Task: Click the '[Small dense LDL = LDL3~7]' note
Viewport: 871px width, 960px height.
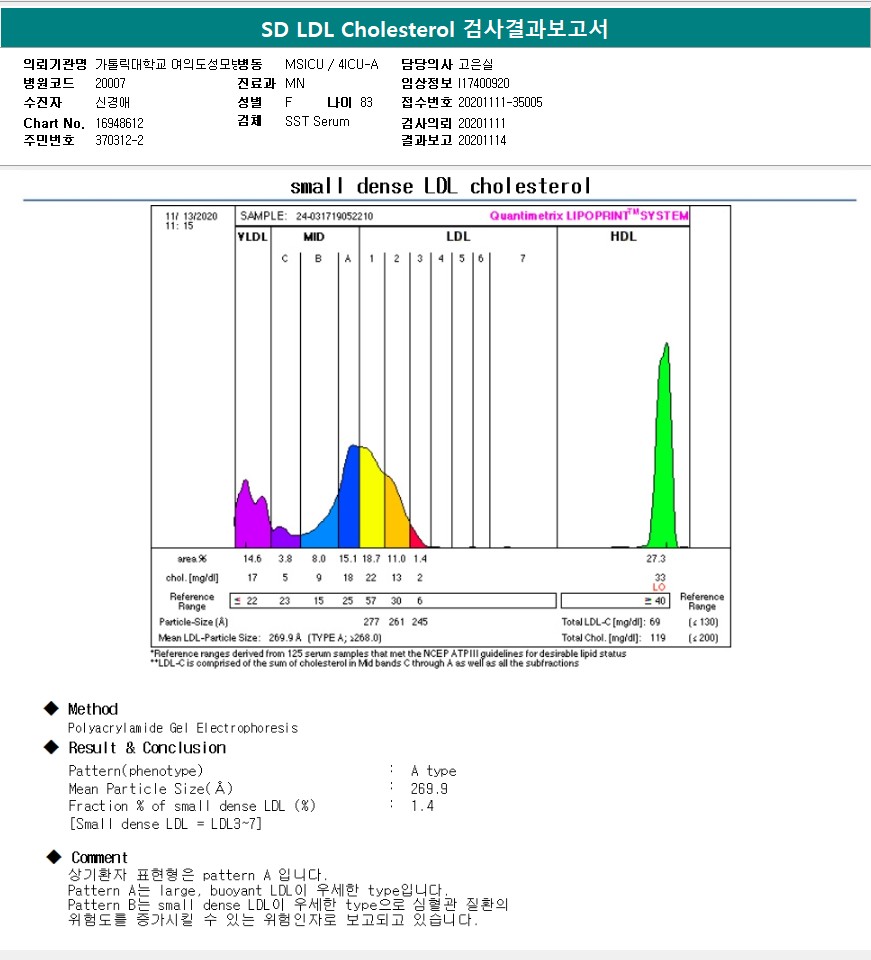Action: [x=165, y=824]
